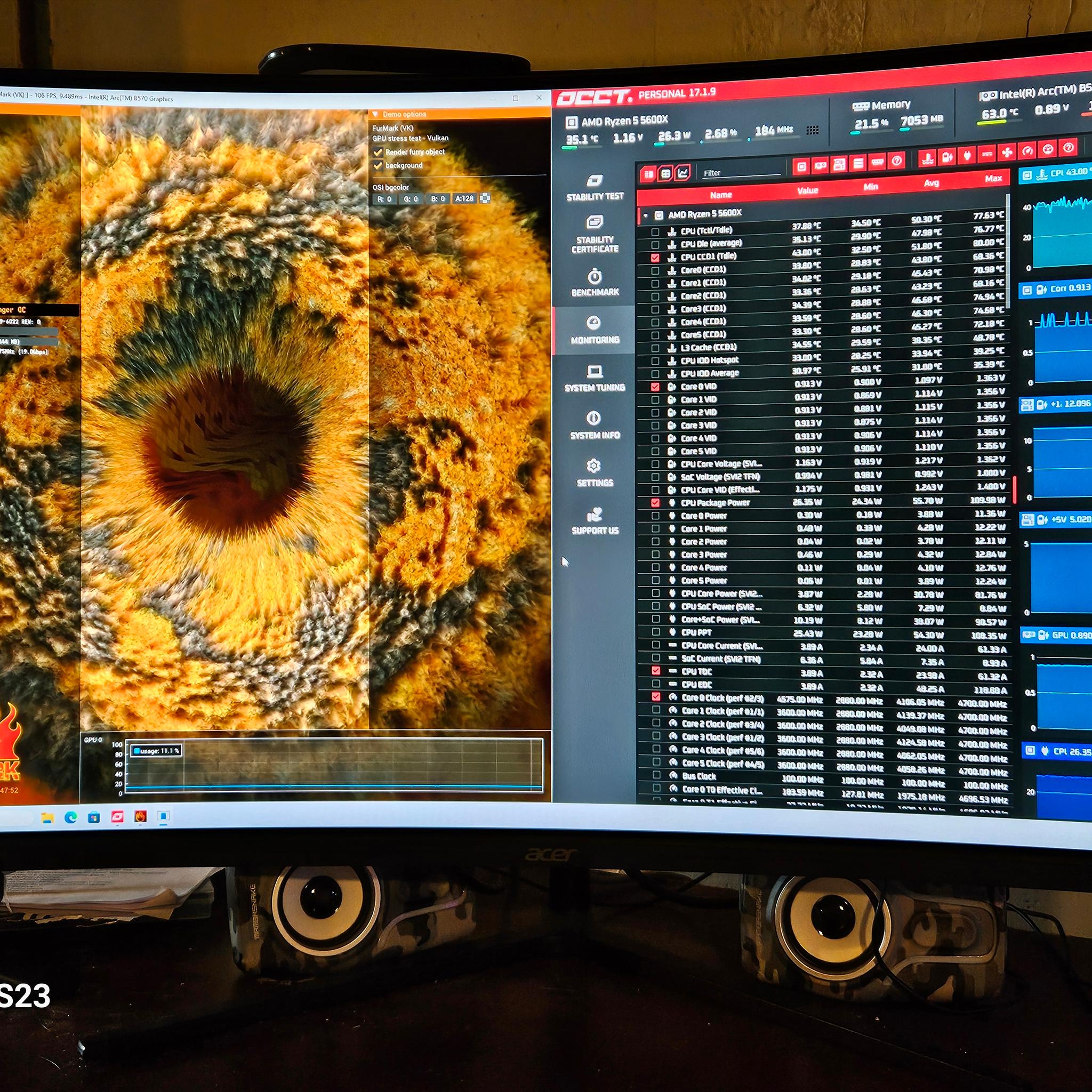Collapse FurMark Demo options panel
The image size is (1092, 1092).
coord(375,114)
